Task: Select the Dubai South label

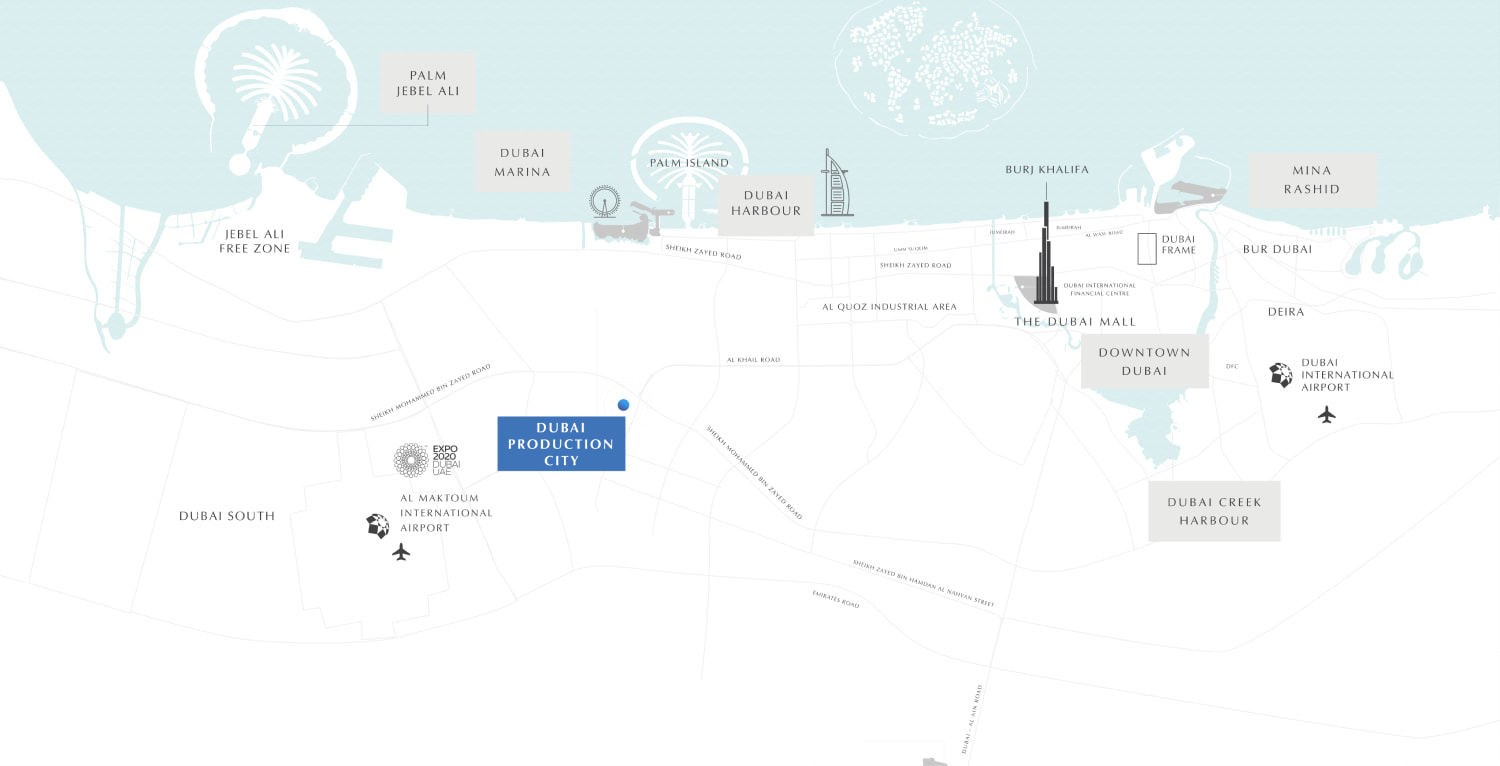Action: (227, 516)
